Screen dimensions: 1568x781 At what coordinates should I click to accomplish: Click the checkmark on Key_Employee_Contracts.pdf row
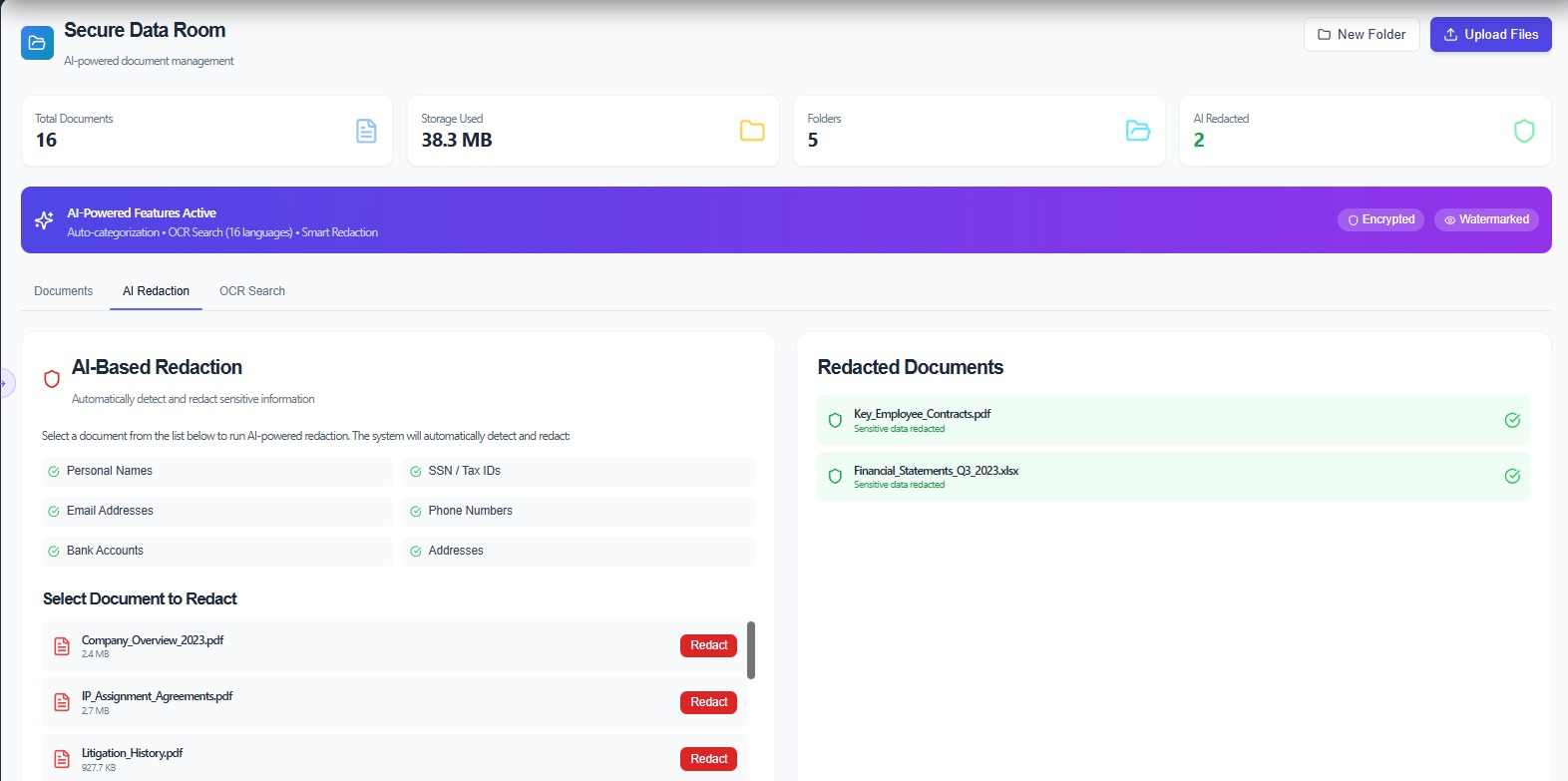pos(1512,420)
